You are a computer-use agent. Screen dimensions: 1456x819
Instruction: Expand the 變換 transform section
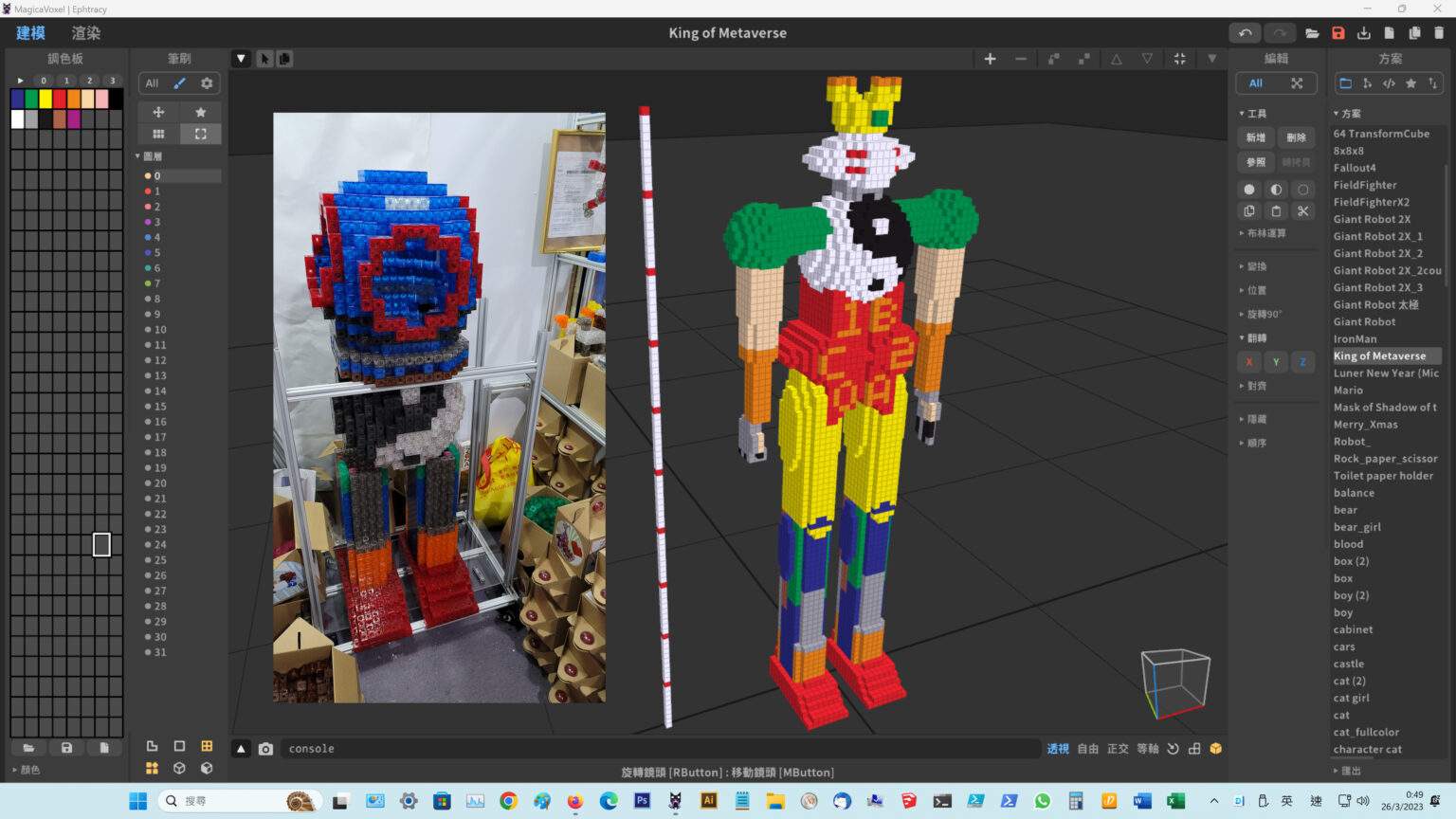(x=1252, y=266)
